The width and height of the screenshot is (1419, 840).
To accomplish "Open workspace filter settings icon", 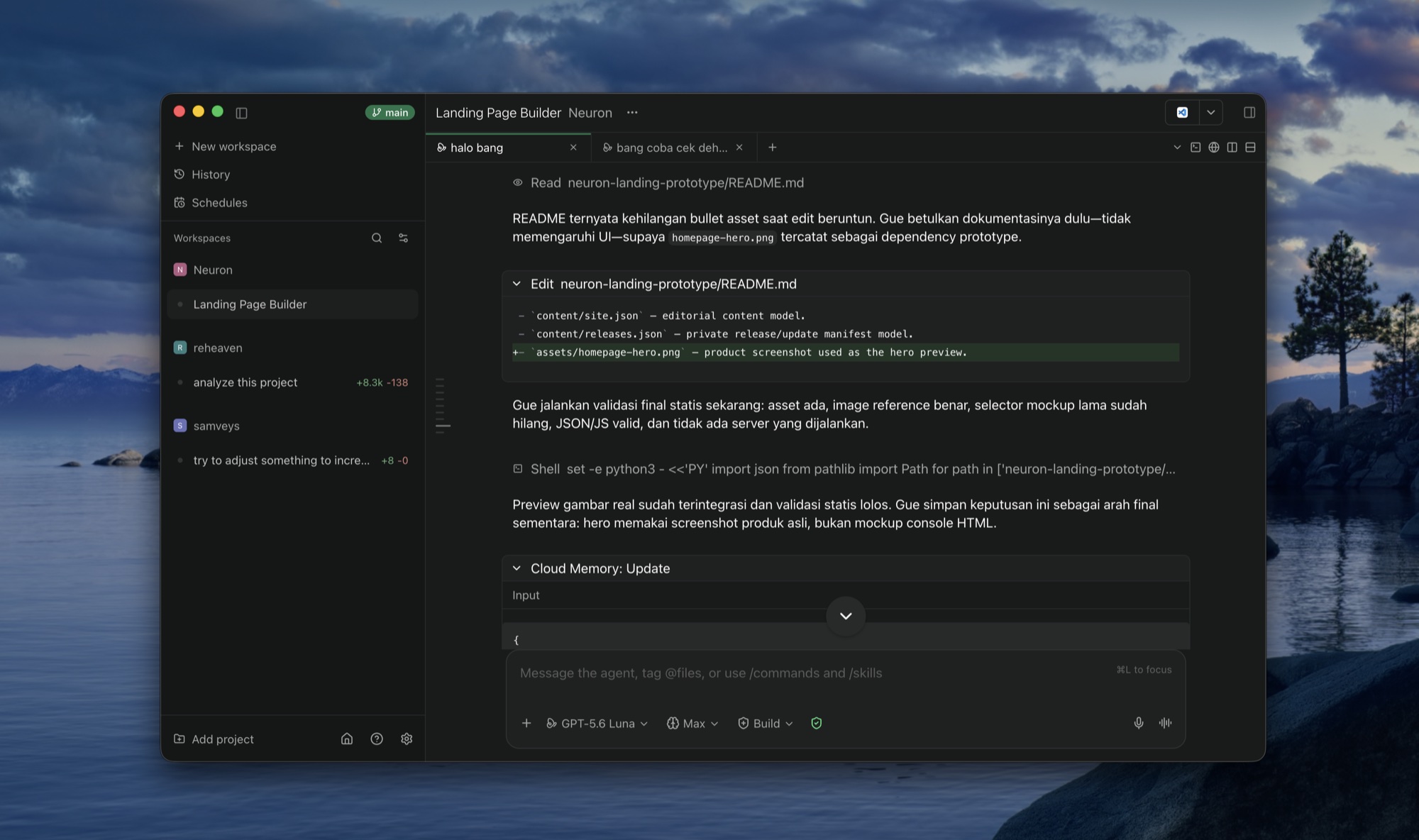I will 404,238.
